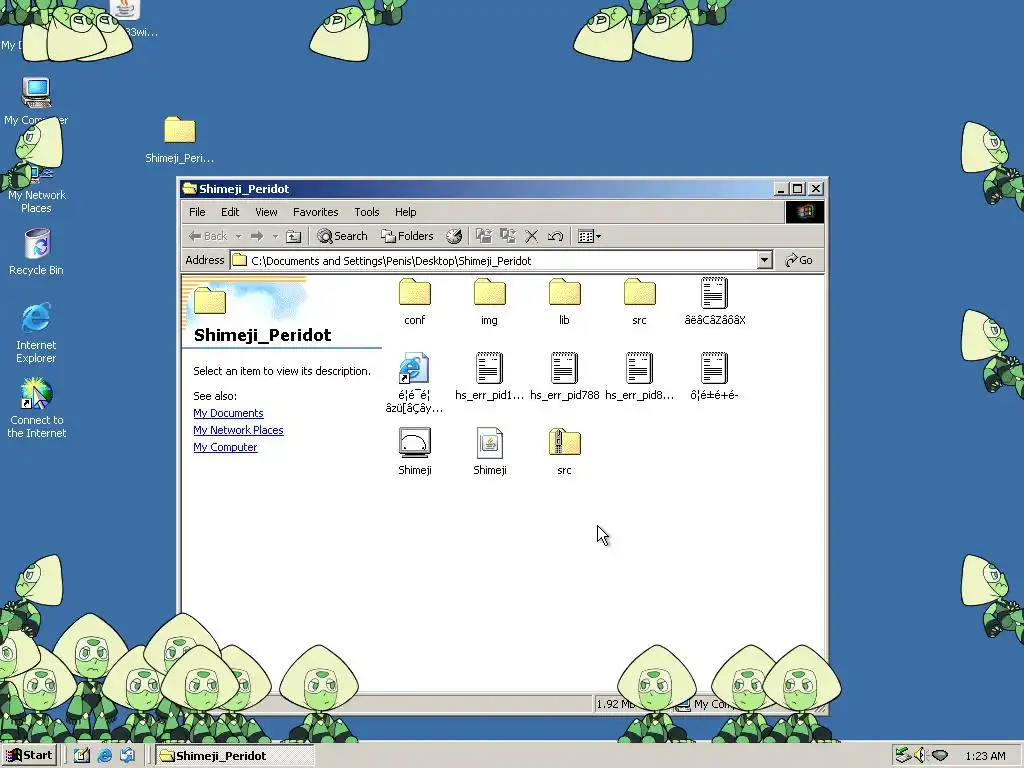This screenshot has width=1024, height=768.
Task: Open the File menu
Action: point(197,212)
